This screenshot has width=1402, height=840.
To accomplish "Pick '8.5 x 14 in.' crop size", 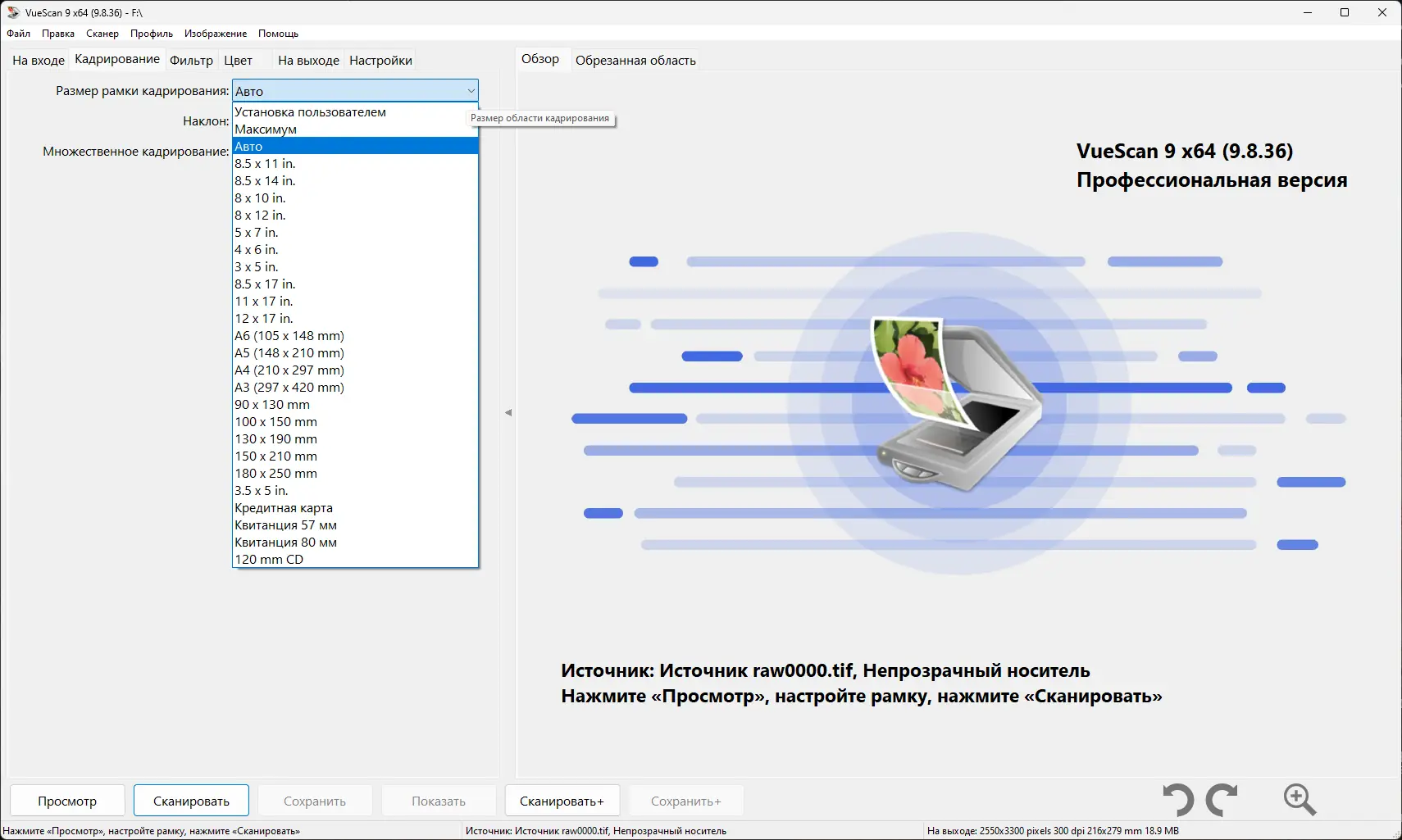I will (x=355, y=181).
